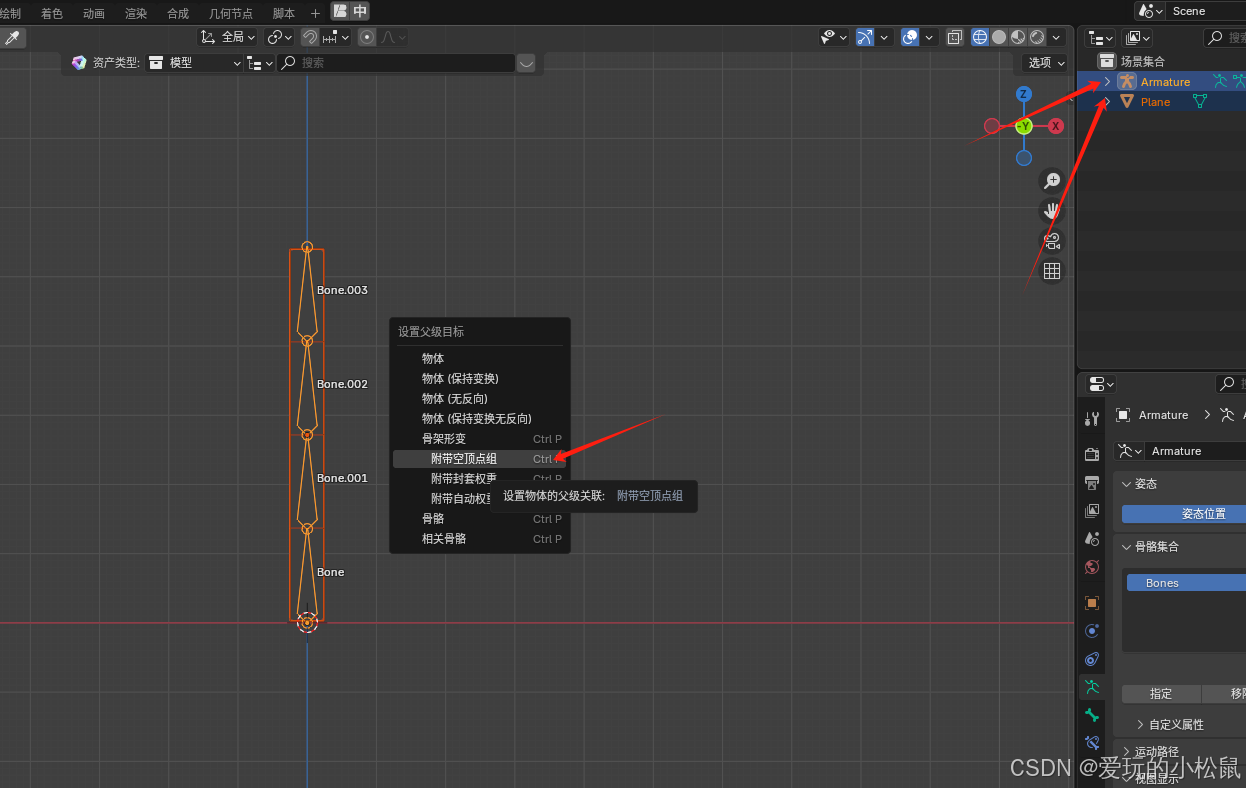This screenshot has width=1246, height=788.
Task: Open the View Layer properties tab icon
Action: click(1092, 511)
